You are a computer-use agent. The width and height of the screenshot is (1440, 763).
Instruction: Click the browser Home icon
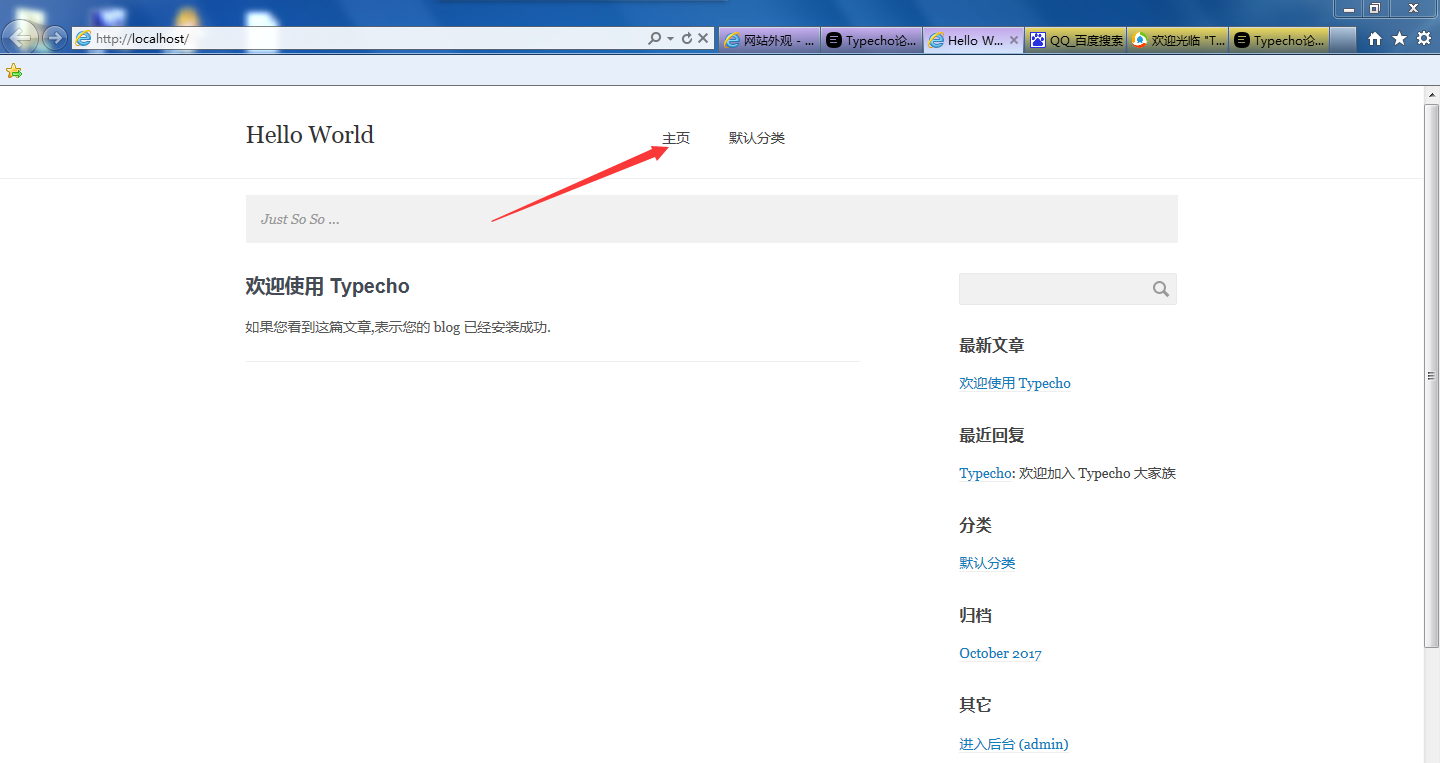[x=1375, y=38]
